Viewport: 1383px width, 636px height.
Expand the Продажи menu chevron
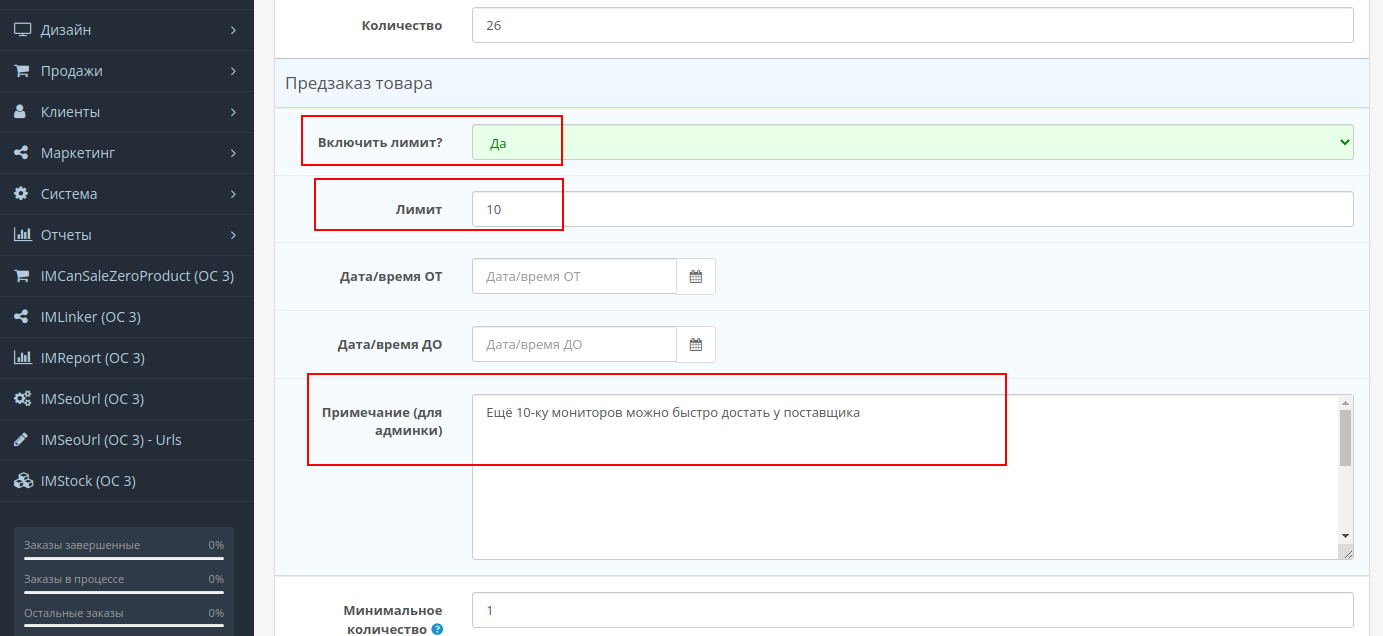click(x=233, y=71)
